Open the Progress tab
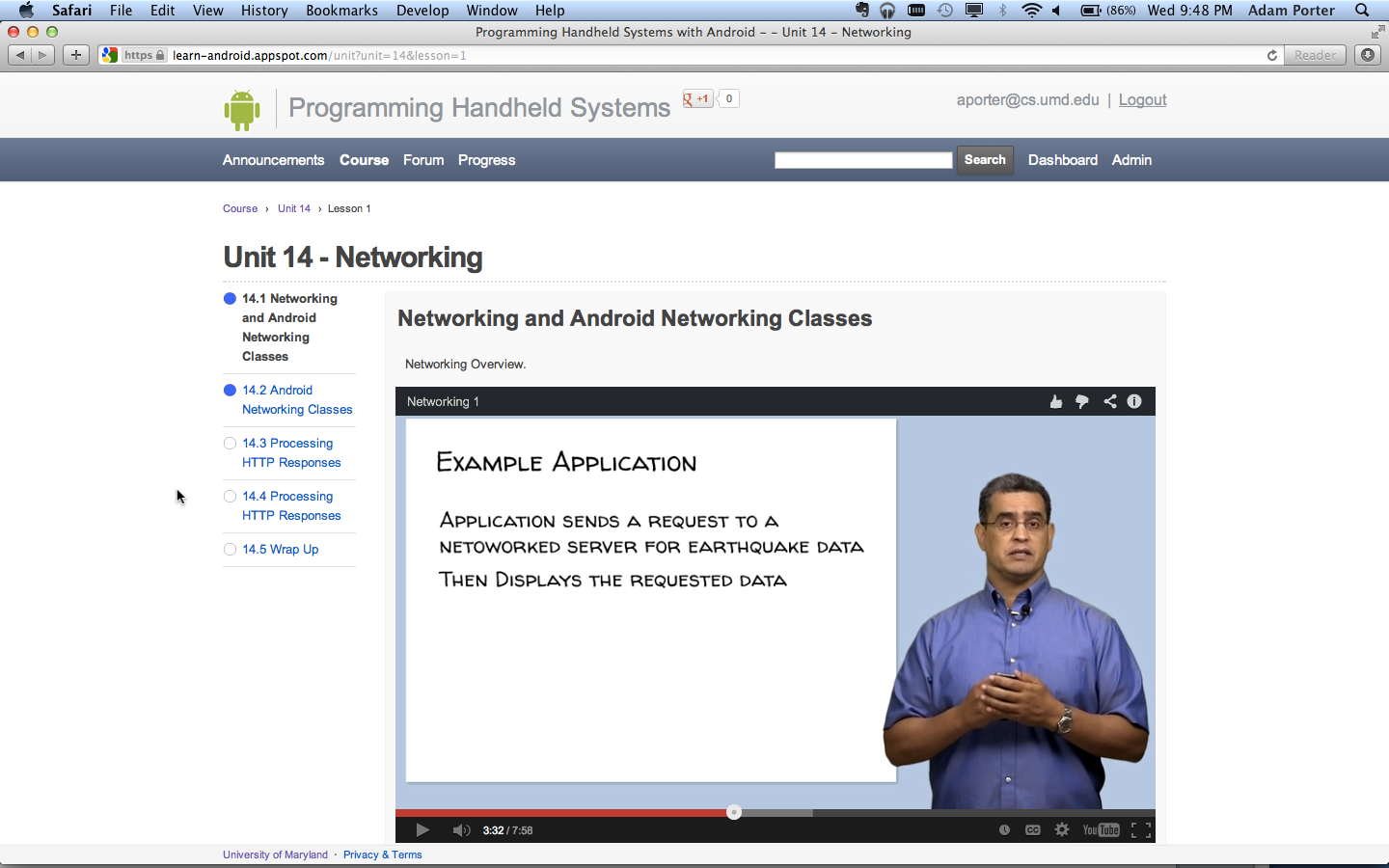 point(486,160)
